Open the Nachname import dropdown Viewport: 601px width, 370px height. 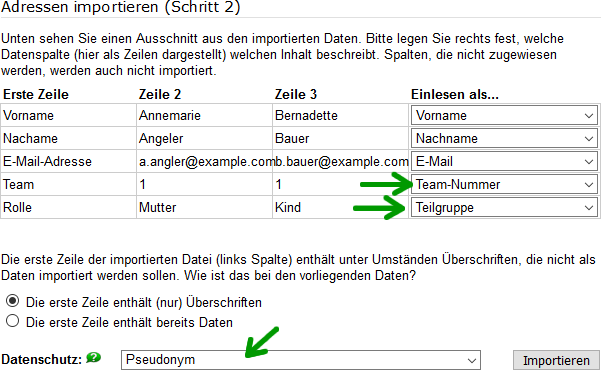[504, 138]
